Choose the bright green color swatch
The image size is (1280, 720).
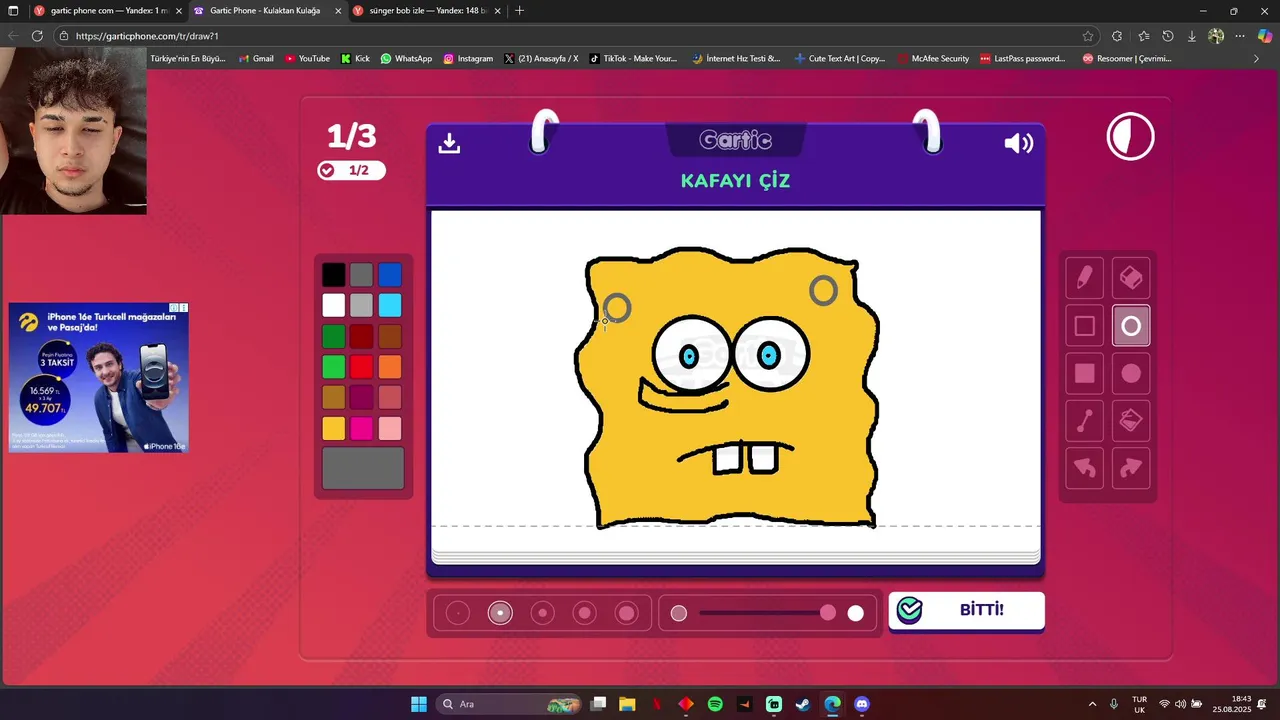point(334,367)
